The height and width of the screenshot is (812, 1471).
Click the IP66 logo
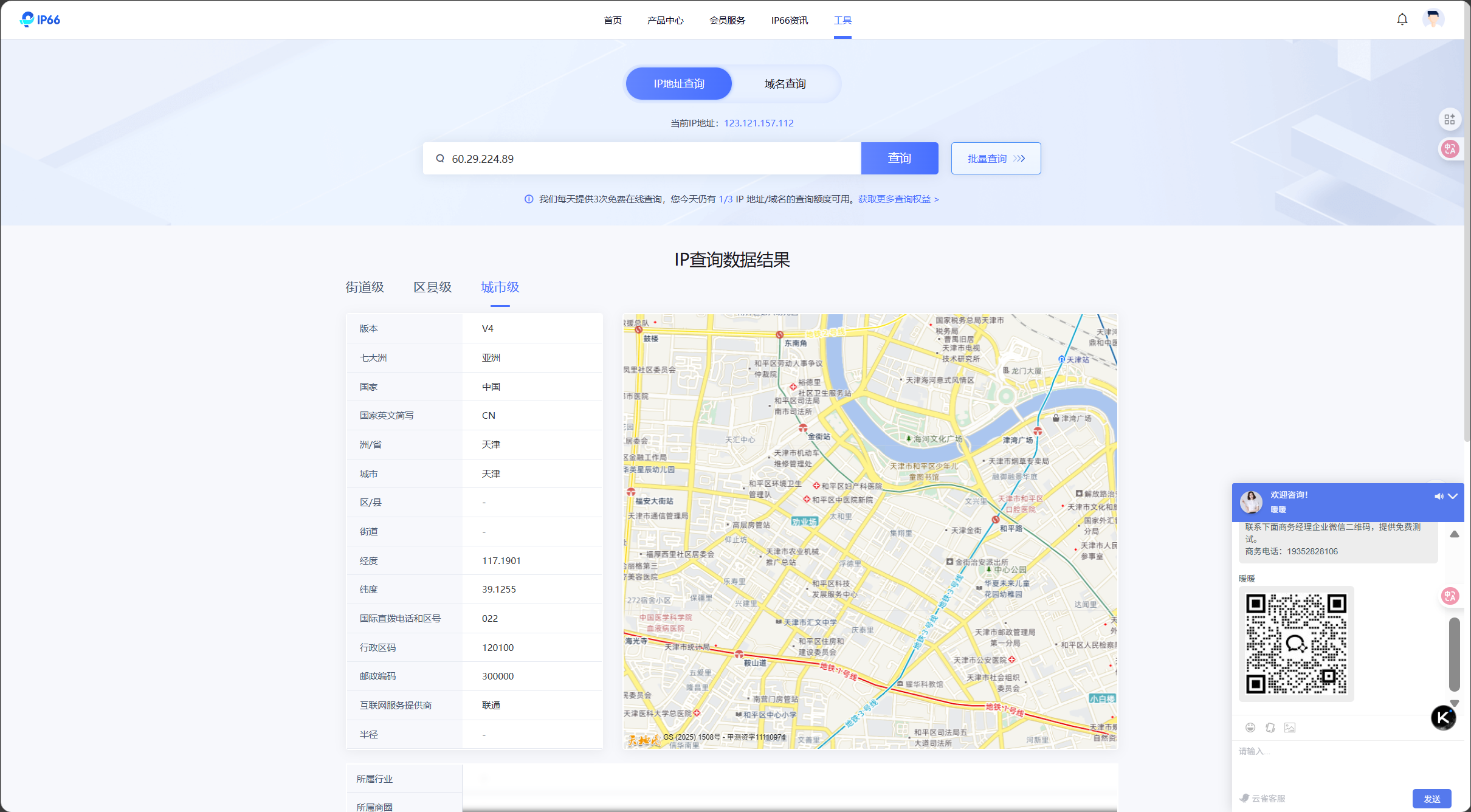40,19
